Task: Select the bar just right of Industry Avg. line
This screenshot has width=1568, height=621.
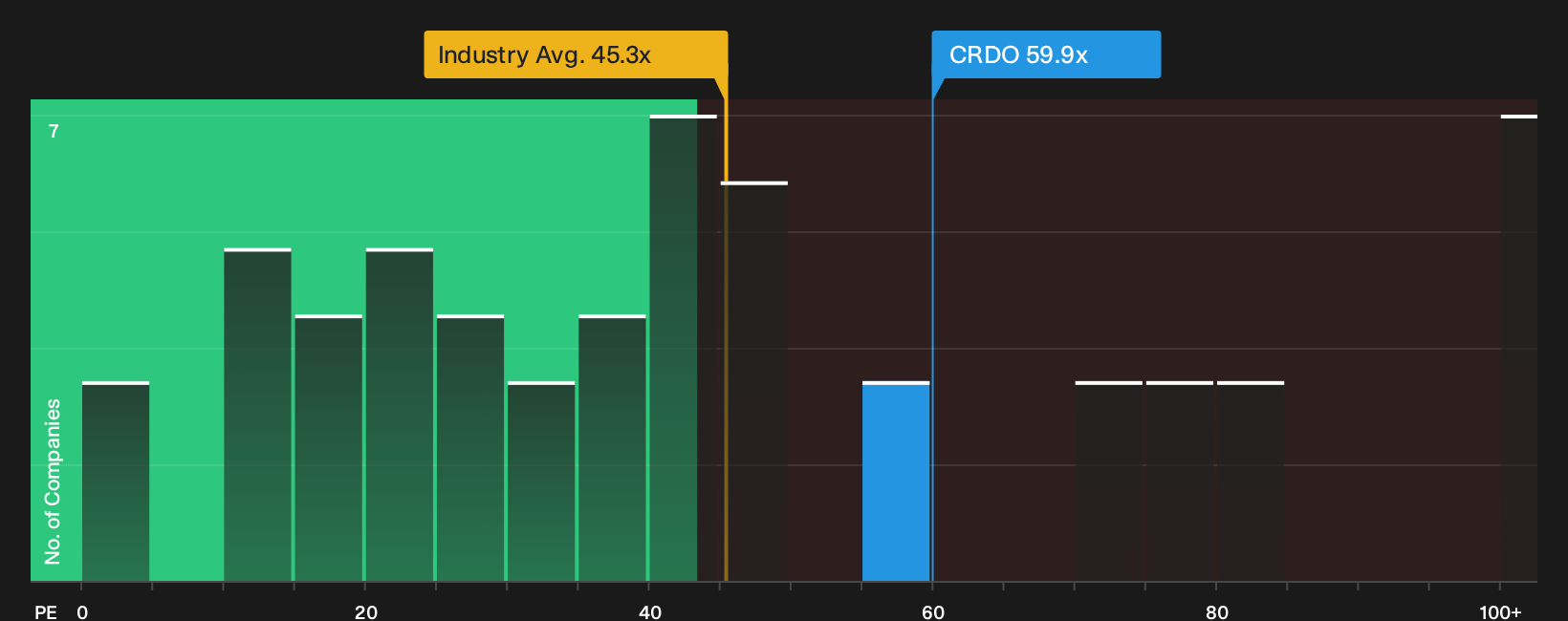Action: tap(754, 382)
